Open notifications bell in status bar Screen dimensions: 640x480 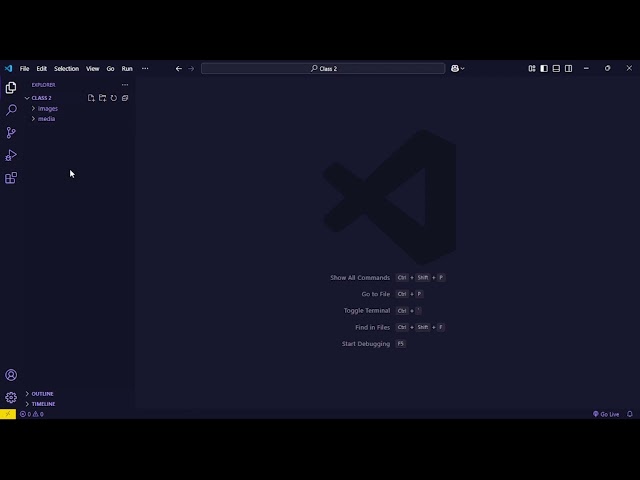pos(630,414)
